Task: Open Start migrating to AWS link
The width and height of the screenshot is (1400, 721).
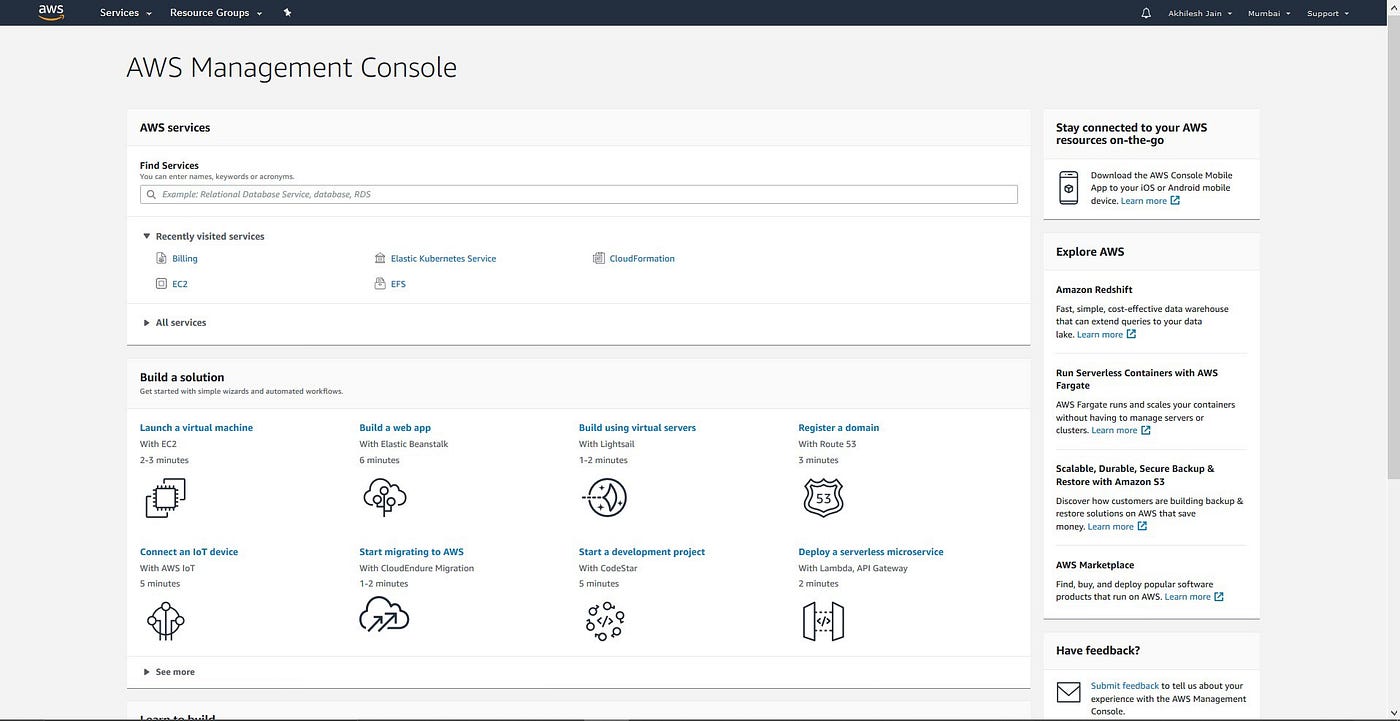Action: tap(411, 552)
